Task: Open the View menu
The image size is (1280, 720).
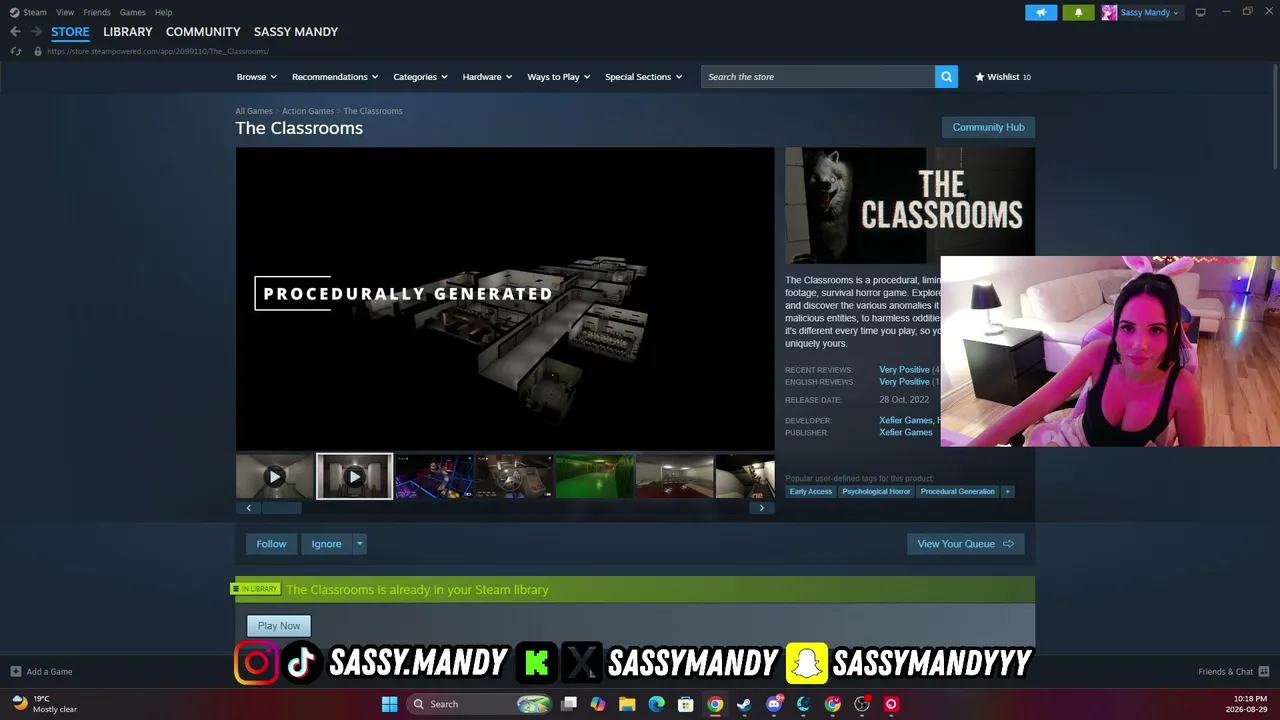Action: pyautogui.click(x=65, y=12)
